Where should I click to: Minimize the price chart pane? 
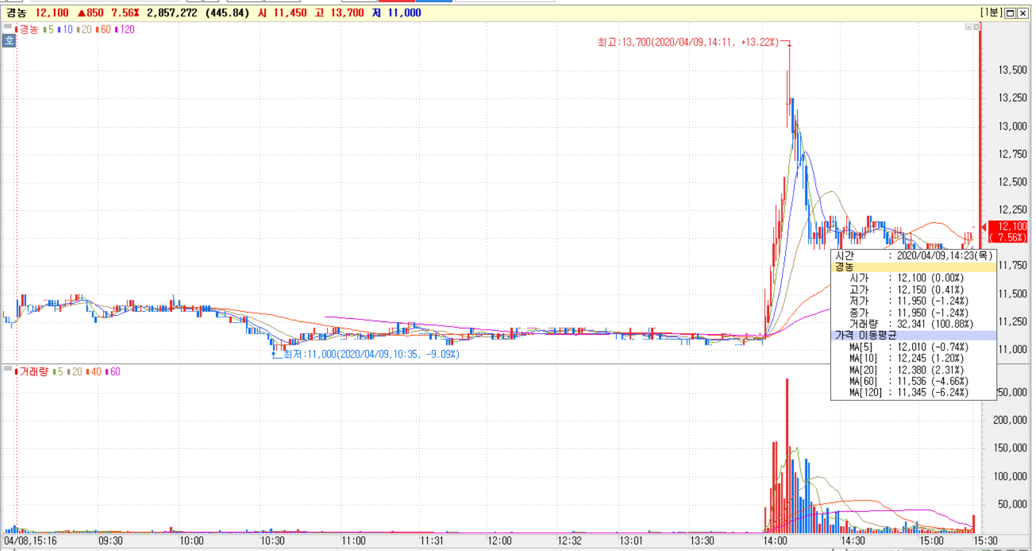(969, 27)
